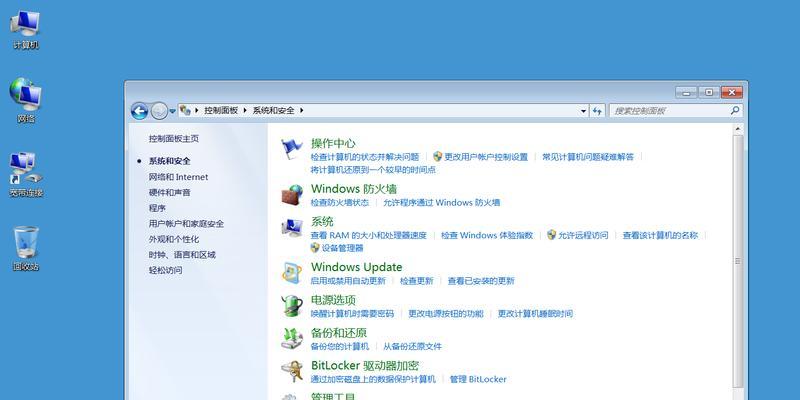Click 更改电源按钮的功能 link
This screenshot has height=400, width=800.
(445, 313)
